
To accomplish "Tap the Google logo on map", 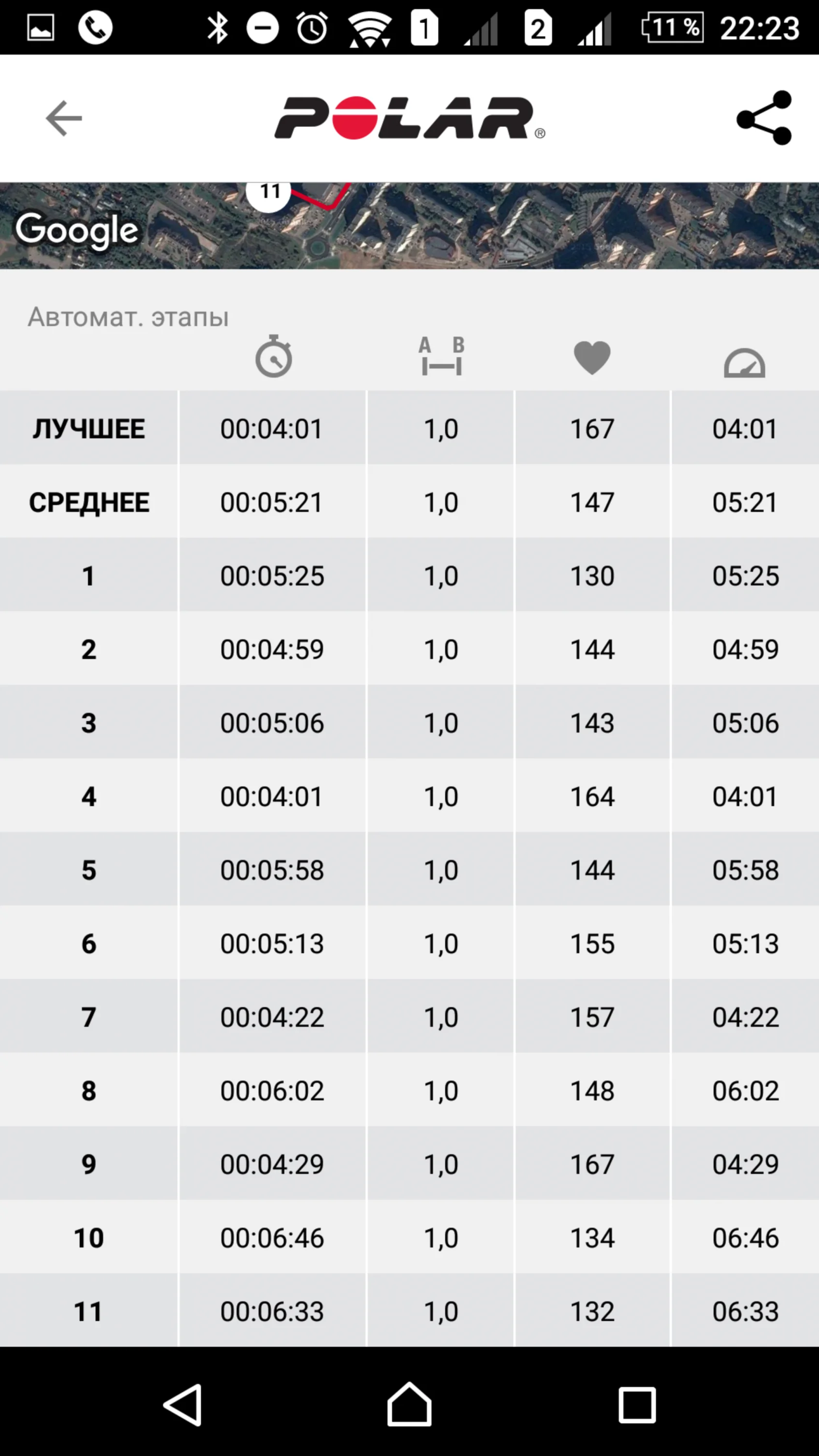I will (x=77, y=230).
